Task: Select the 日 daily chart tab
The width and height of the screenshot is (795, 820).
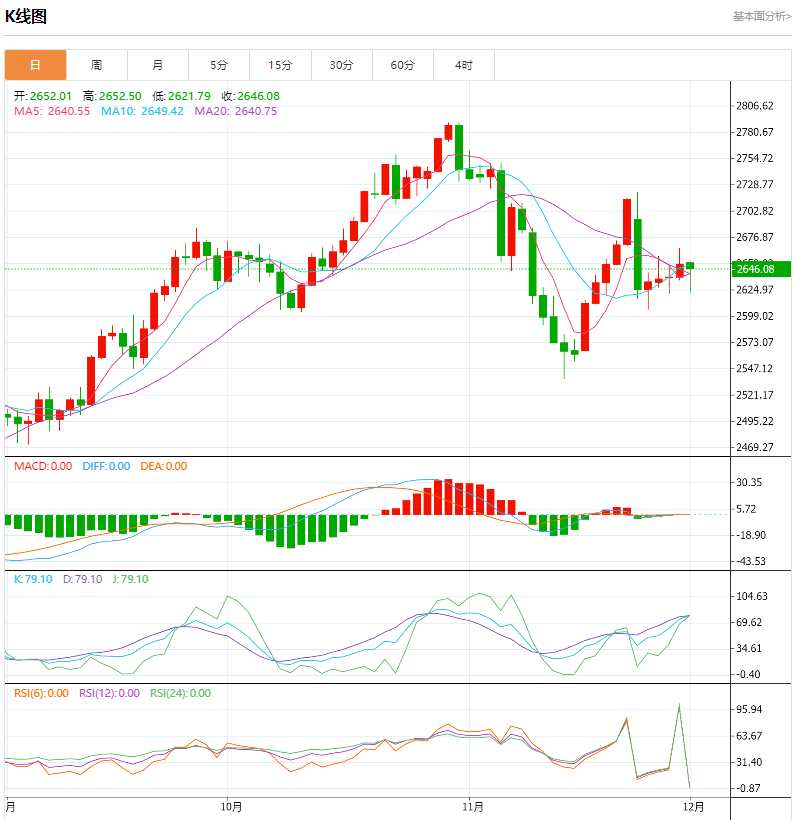Action: coord(35,65)
